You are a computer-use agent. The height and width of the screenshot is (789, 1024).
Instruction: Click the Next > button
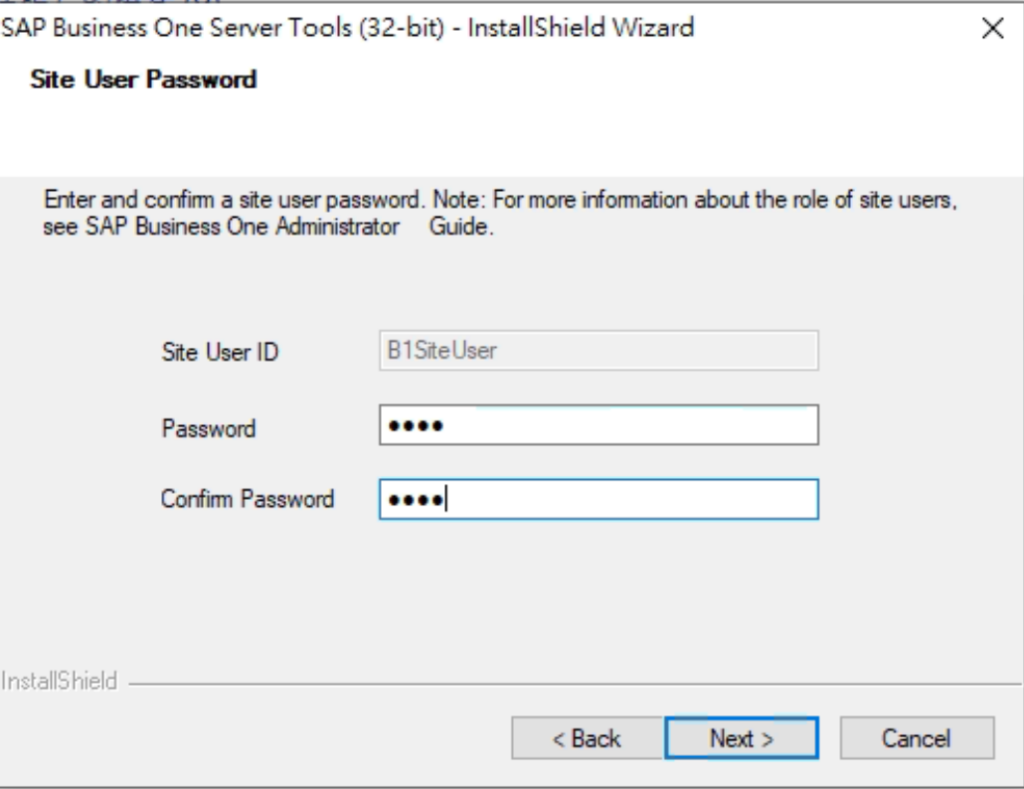[x=741, y=738]
